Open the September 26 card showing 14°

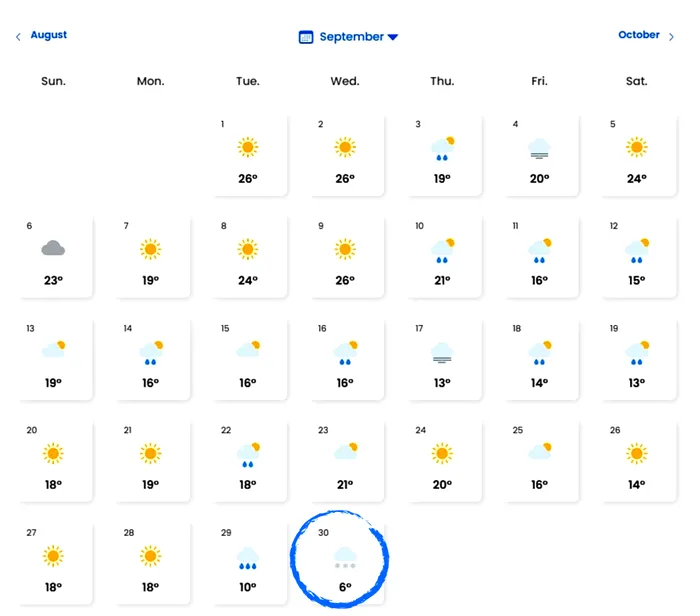[x=640, y=462]
